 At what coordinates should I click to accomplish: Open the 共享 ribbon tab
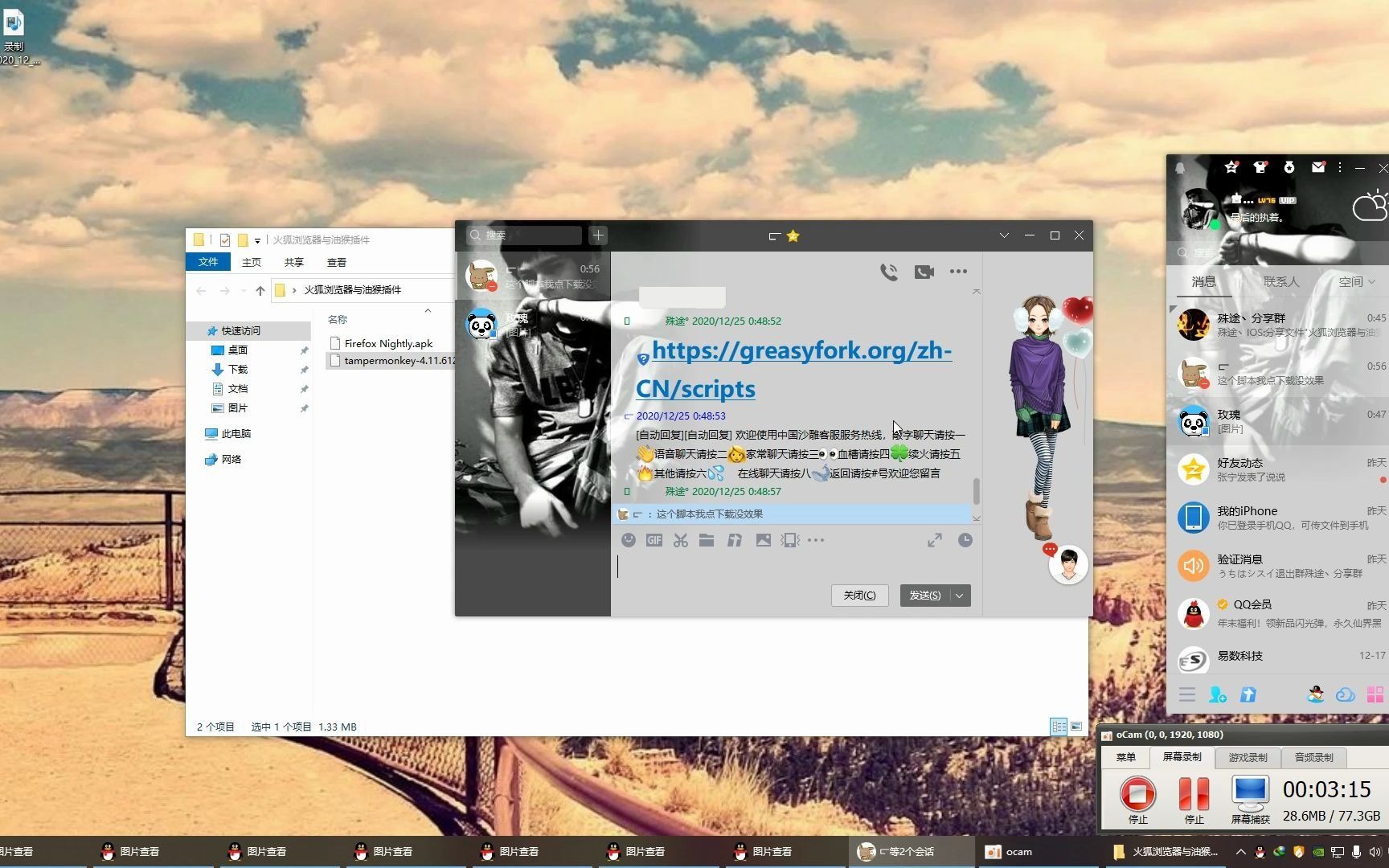point(294,262)
